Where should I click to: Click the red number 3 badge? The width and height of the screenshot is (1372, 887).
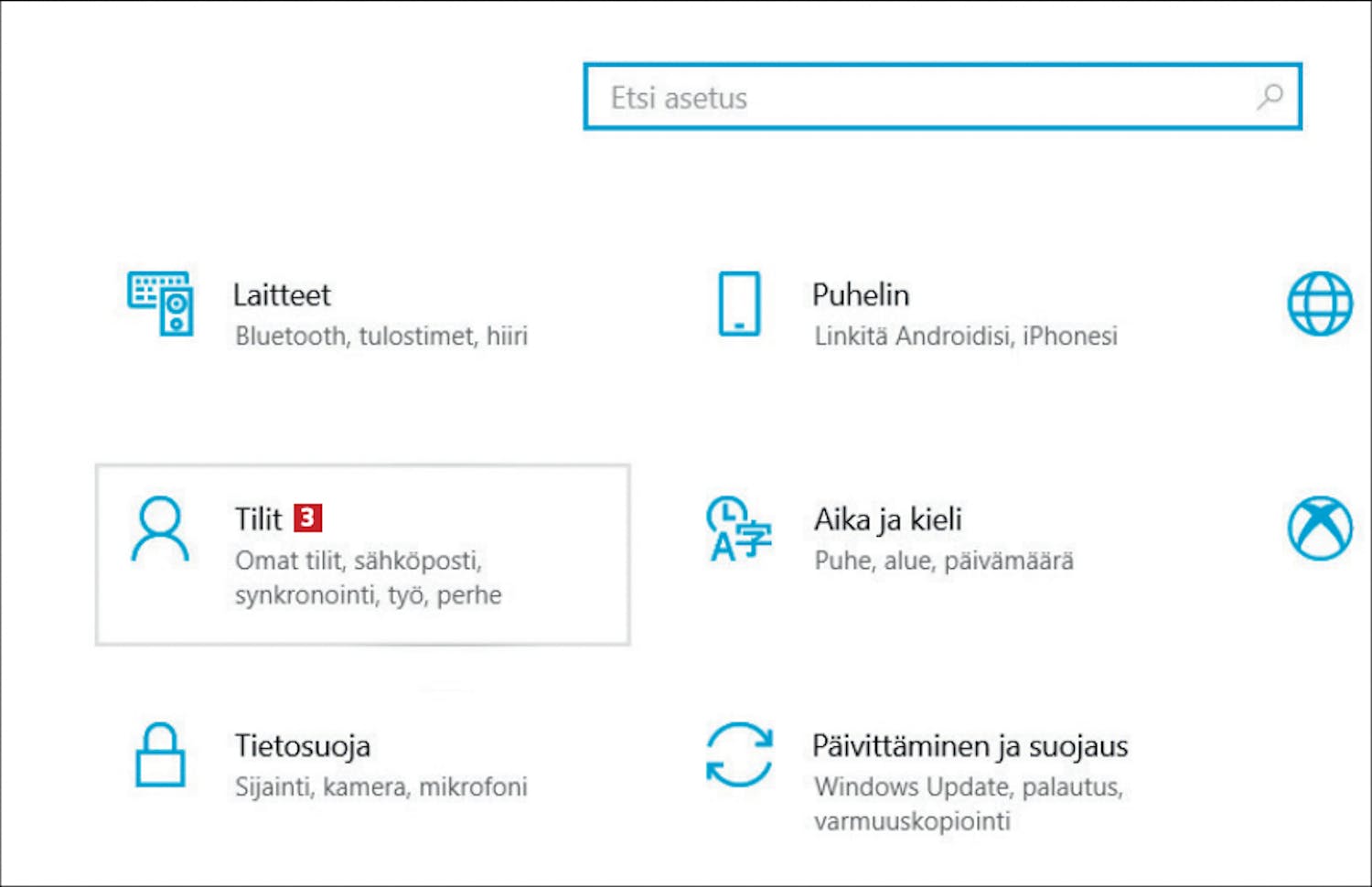tap(308, 518)
